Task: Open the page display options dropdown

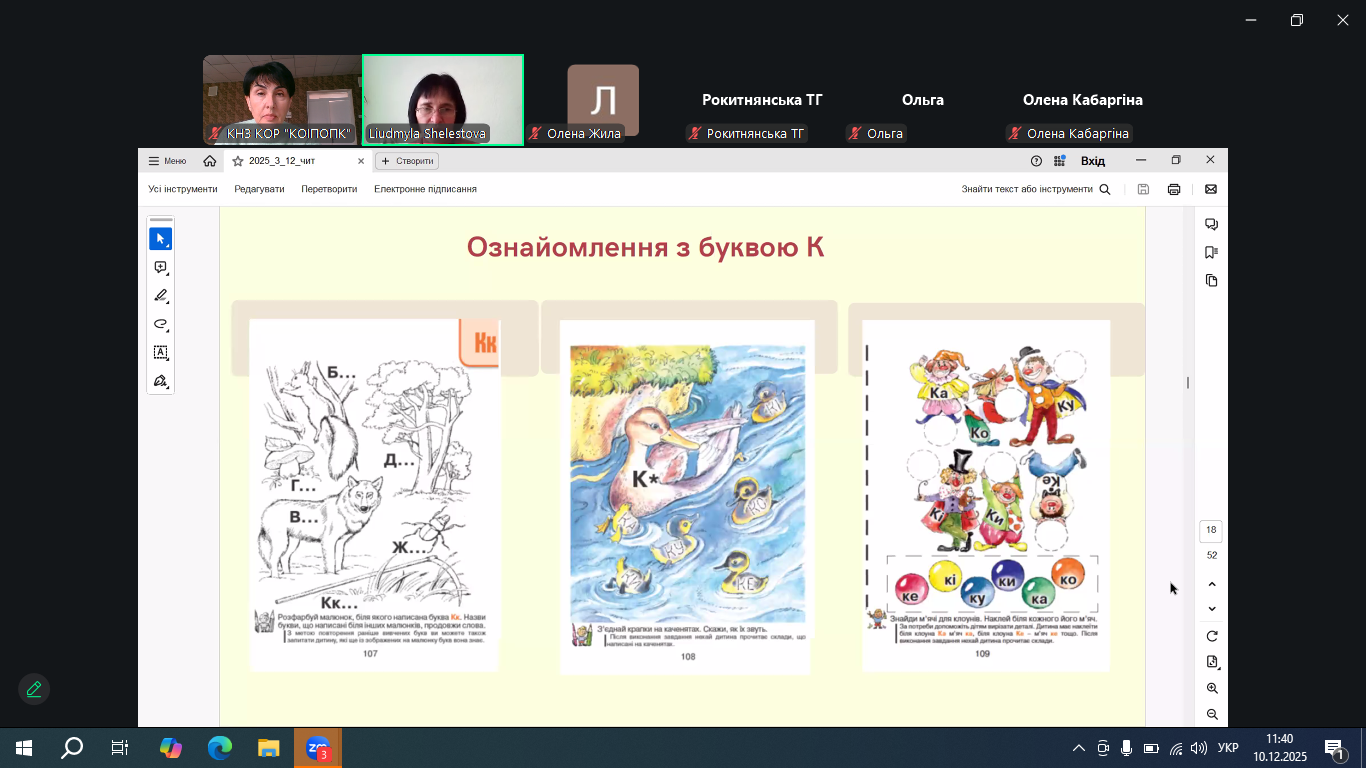Action: [1212, 662]
